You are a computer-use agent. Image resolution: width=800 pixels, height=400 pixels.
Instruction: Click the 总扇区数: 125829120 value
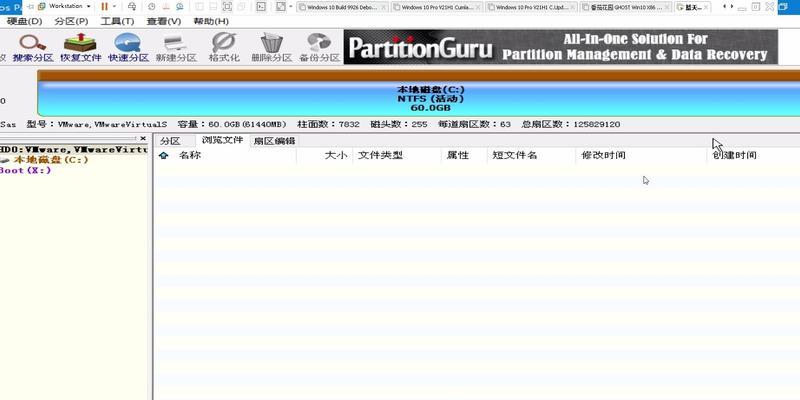coord(571,124)
